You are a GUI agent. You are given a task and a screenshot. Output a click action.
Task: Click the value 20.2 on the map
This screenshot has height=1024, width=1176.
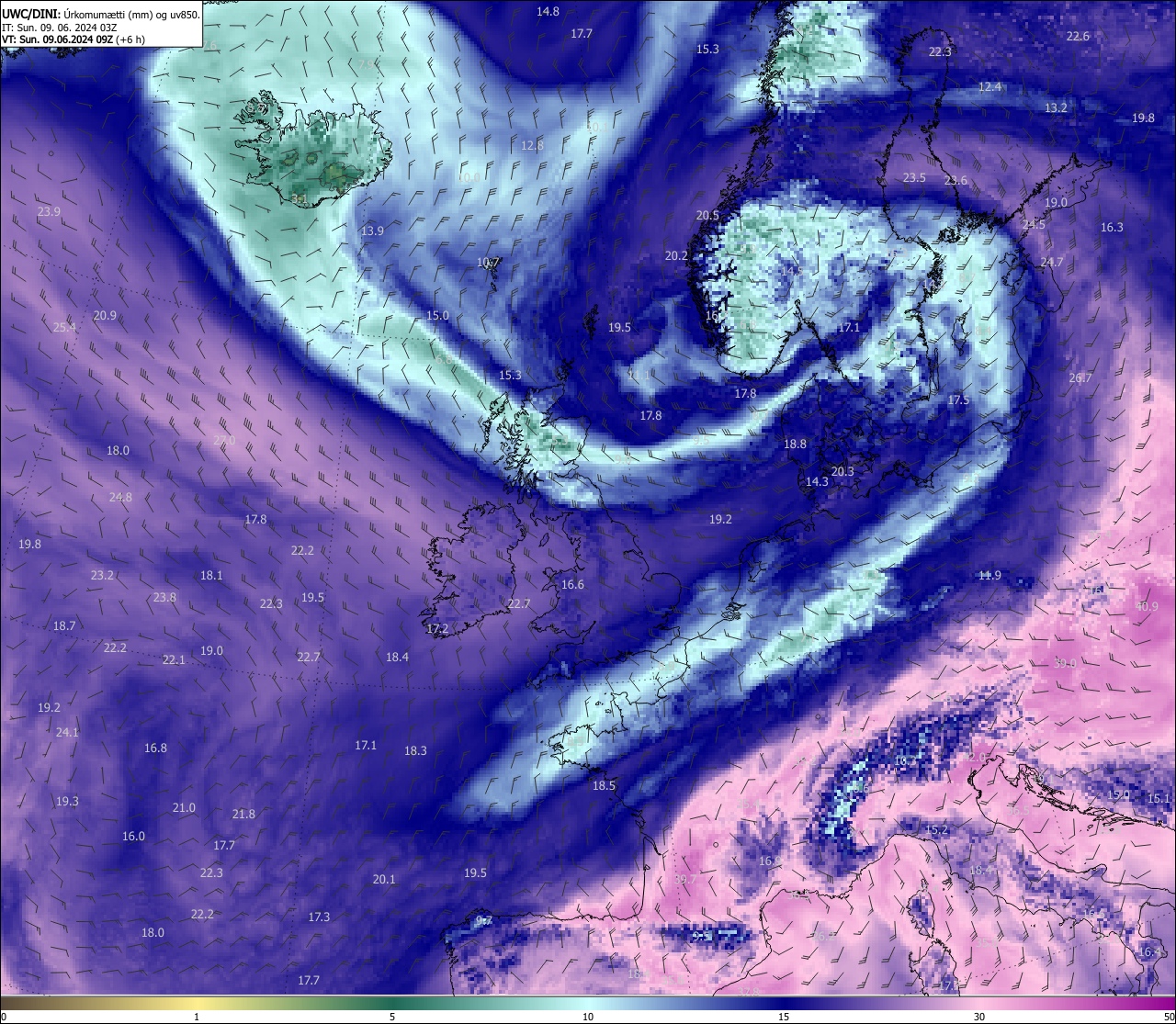click(x=676, y=256)
